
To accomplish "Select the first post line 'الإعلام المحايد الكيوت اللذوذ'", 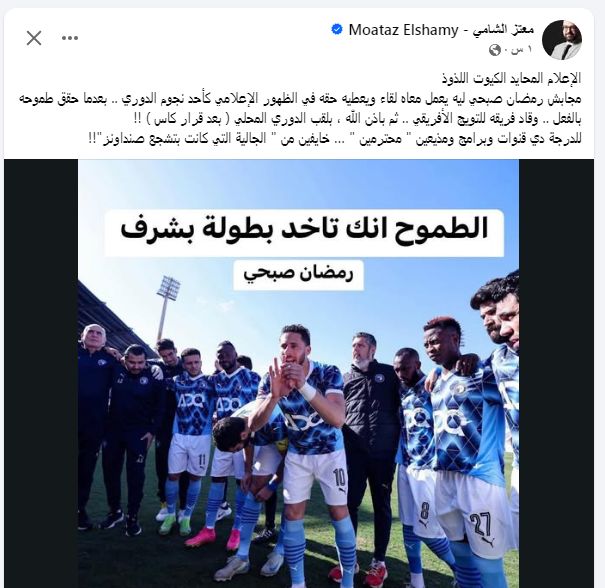I will 511,78.
